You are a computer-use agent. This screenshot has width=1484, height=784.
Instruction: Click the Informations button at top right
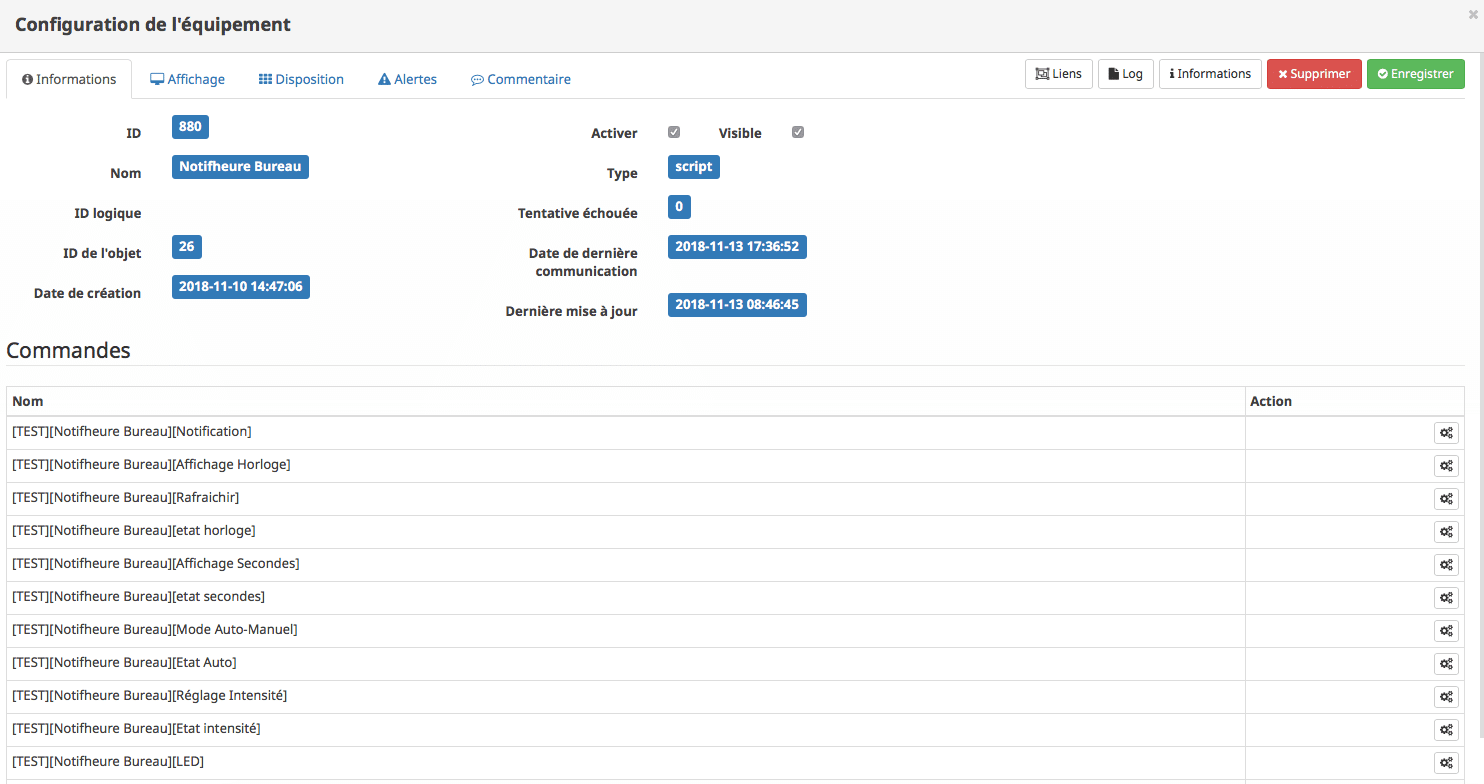1209,74
